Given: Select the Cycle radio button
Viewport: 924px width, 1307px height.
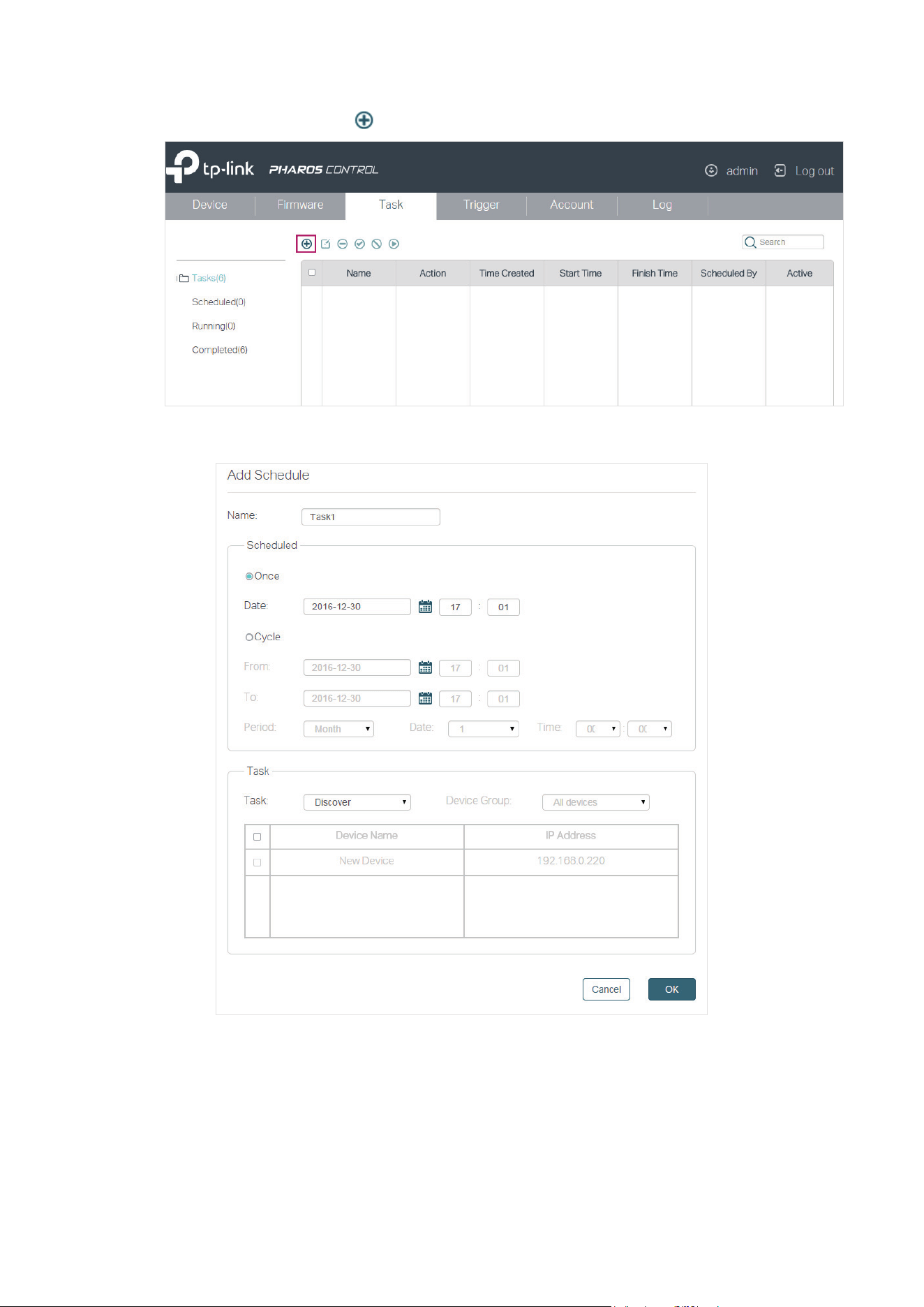Looking at the screenshot, I should (249, 637).
